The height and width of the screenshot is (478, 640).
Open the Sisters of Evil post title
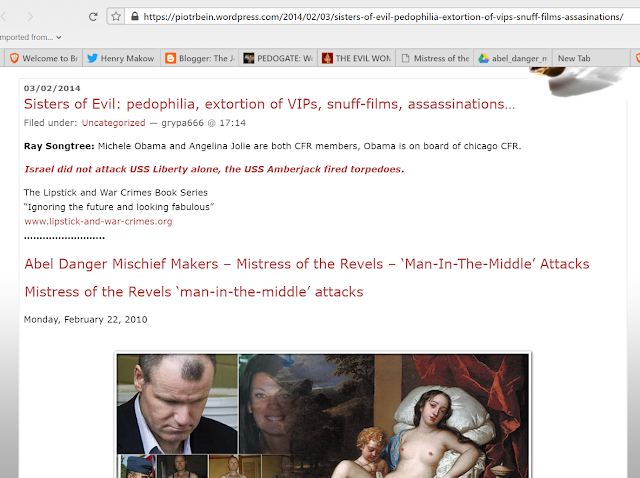(x=269, y=104)
